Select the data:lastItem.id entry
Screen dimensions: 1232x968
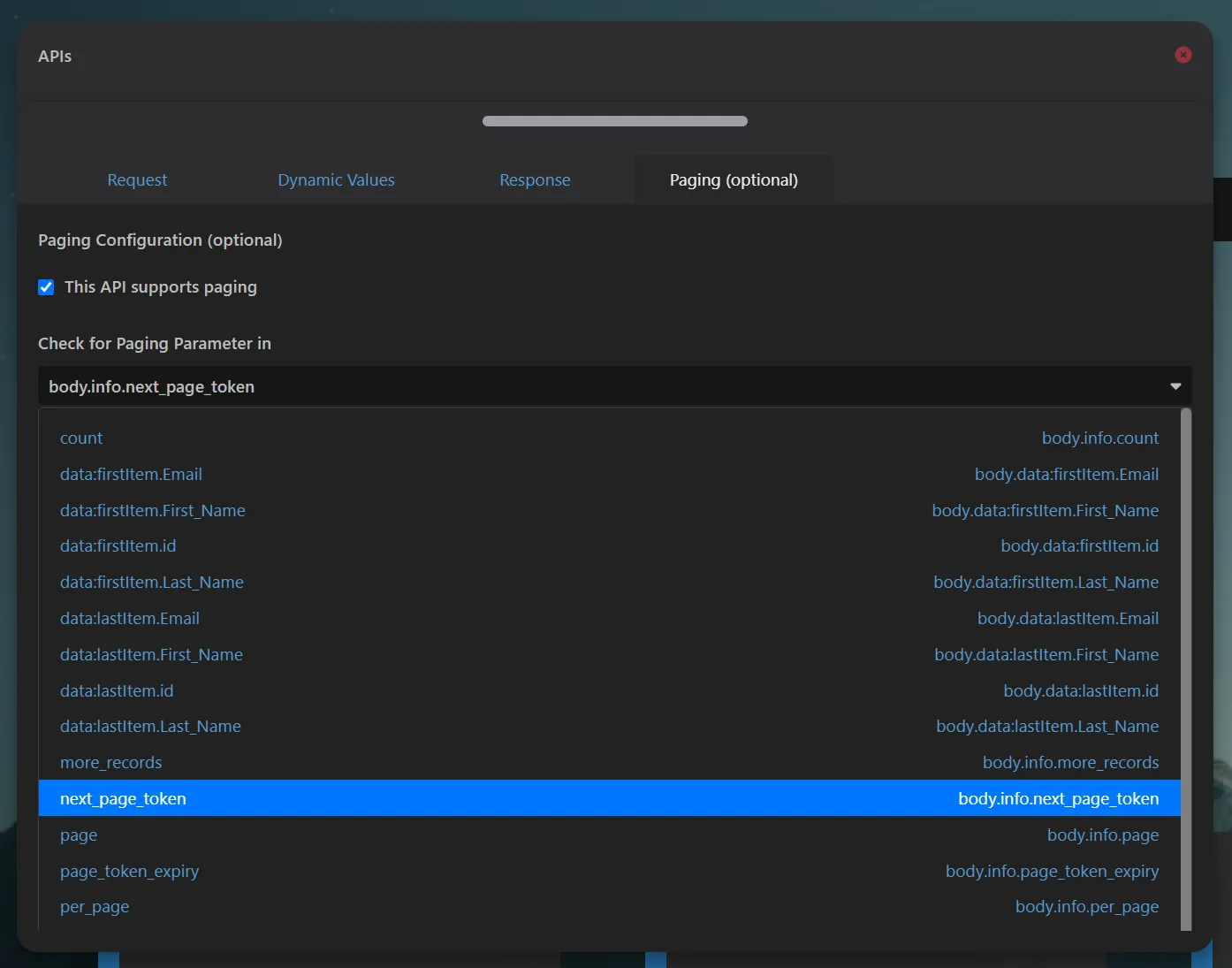point(610,691)
